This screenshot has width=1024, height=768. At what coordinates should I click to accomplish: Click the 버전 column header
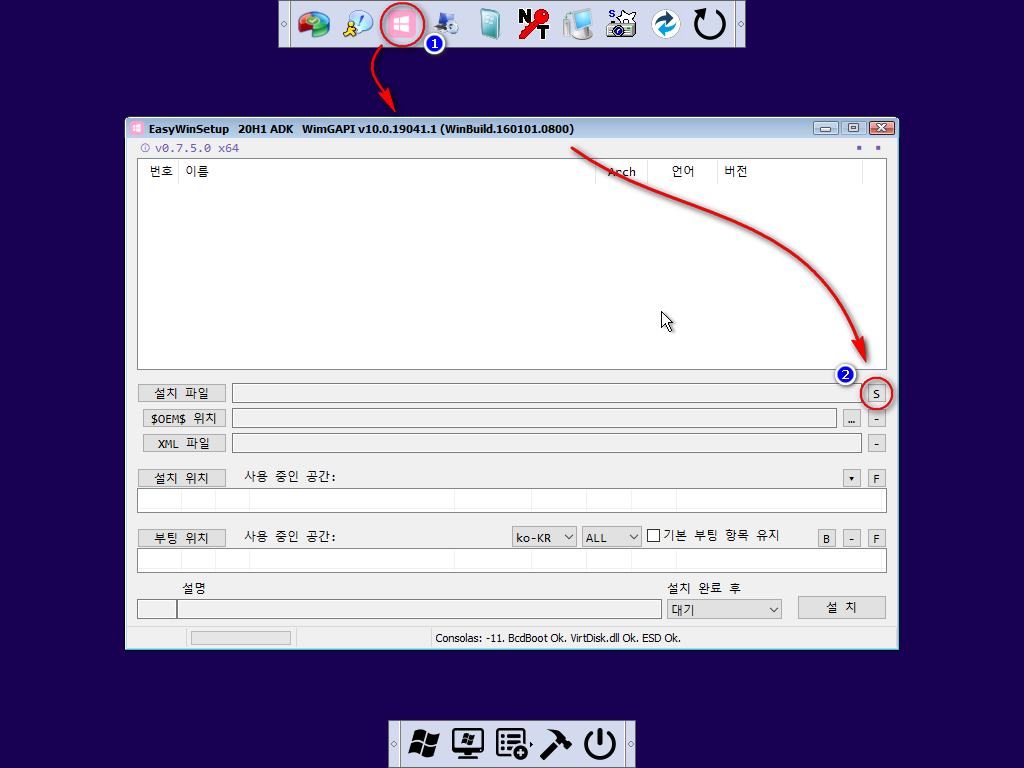tap(790, 171)
